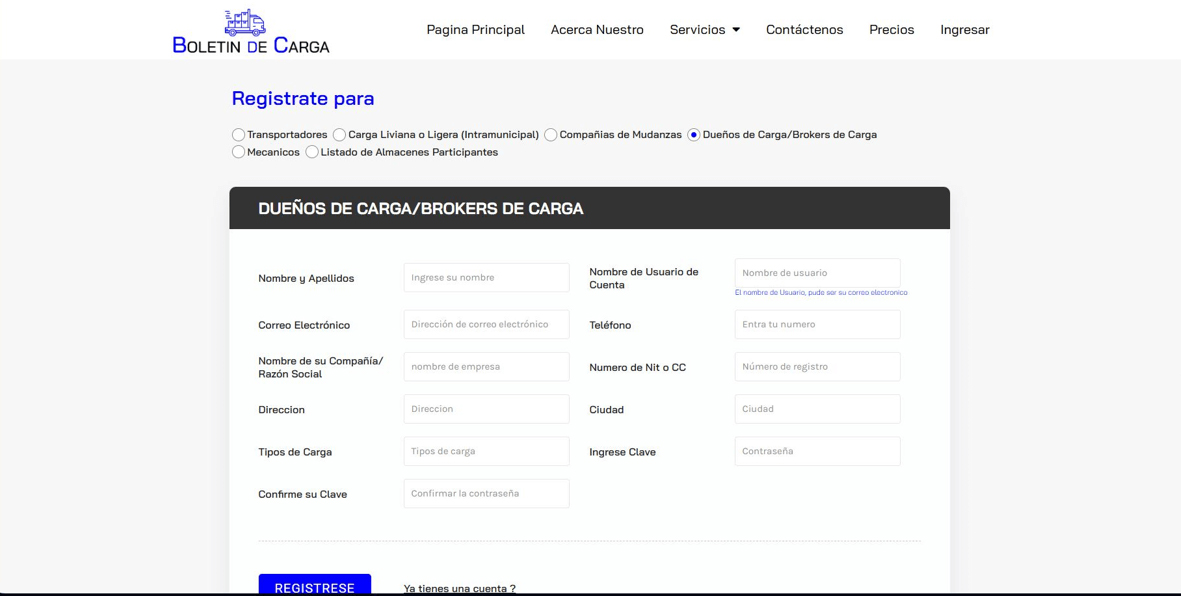Expand the Servicios dropdown menu
Screen dimensions: 1181x596
(x=705, y=30)
